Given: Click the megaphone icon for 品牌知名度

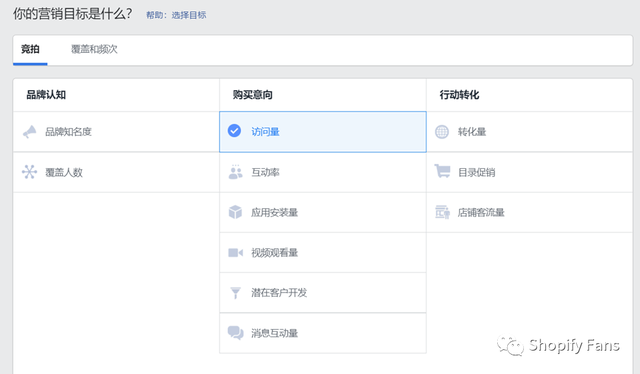Looking at the screenshot, I should 29,131.
